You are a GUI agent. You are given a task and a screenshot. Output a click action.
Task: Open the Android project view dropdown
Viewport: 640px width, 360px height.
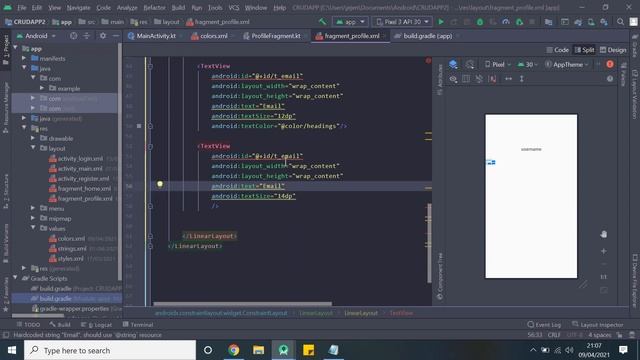click(x=36, y=36)
